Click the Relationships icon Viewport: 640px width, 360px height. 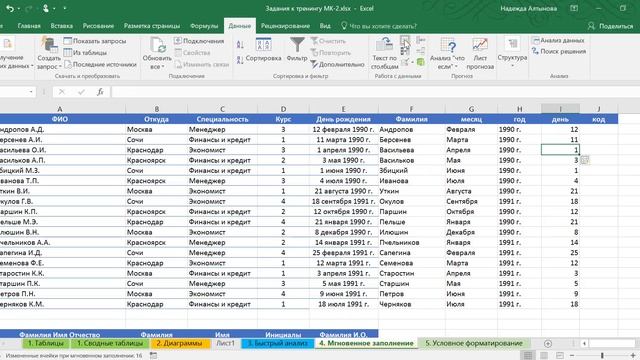pyautogui.click(x=420, y=51)
